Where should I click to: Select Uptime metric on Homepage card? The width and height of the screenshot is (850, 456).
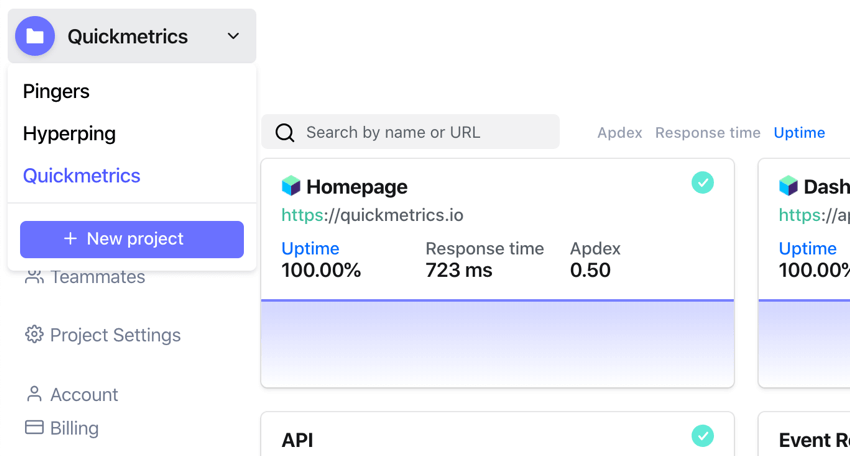[x=310, y=248]
